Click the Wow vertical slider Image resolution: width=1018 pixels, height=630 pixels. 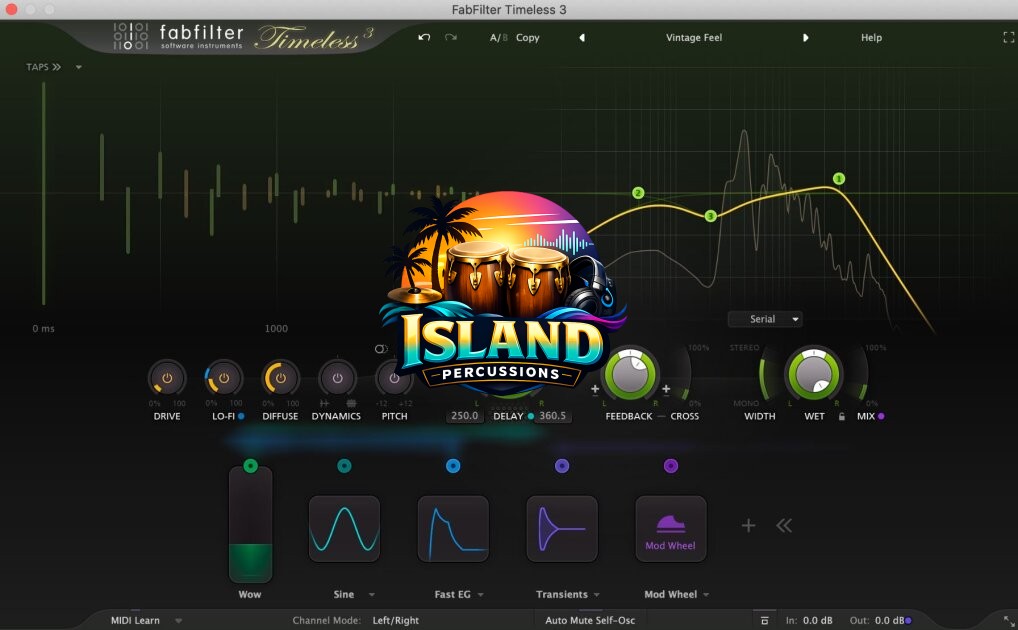(251, 525)
